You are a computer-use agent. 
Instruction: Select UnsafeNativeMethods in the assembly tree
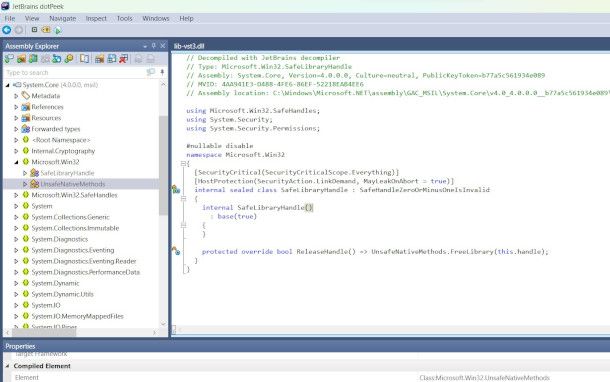point(73,184)
